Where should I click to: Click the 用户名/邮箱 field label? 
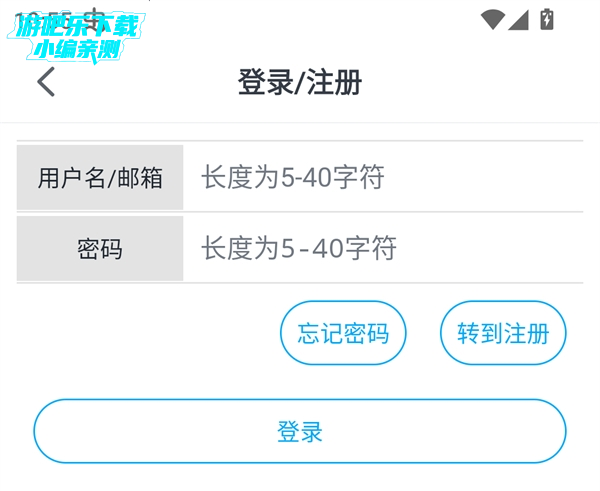point(100,178)
